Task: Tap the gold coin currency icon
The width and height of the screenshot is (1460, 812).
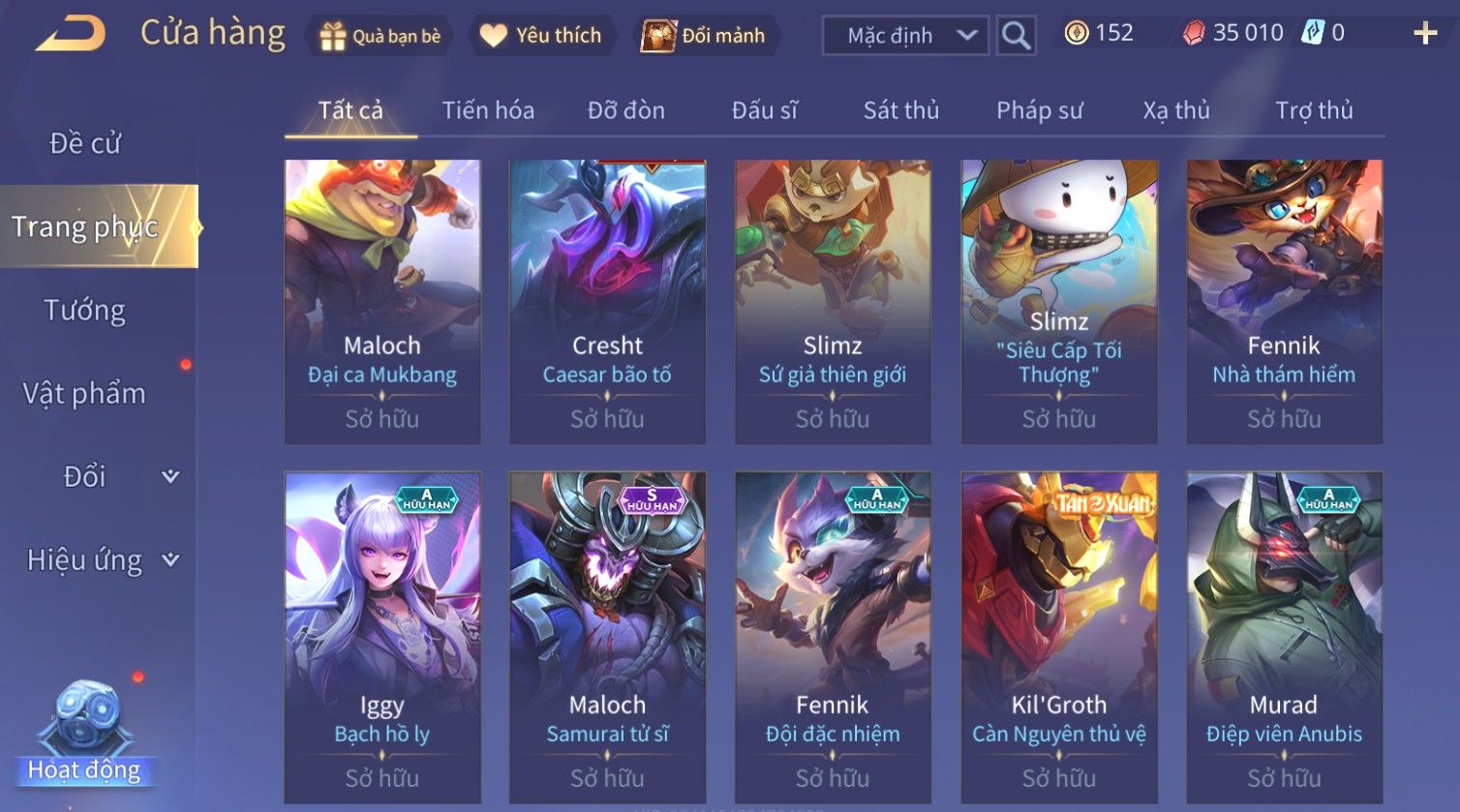Action: [1076, 33]
